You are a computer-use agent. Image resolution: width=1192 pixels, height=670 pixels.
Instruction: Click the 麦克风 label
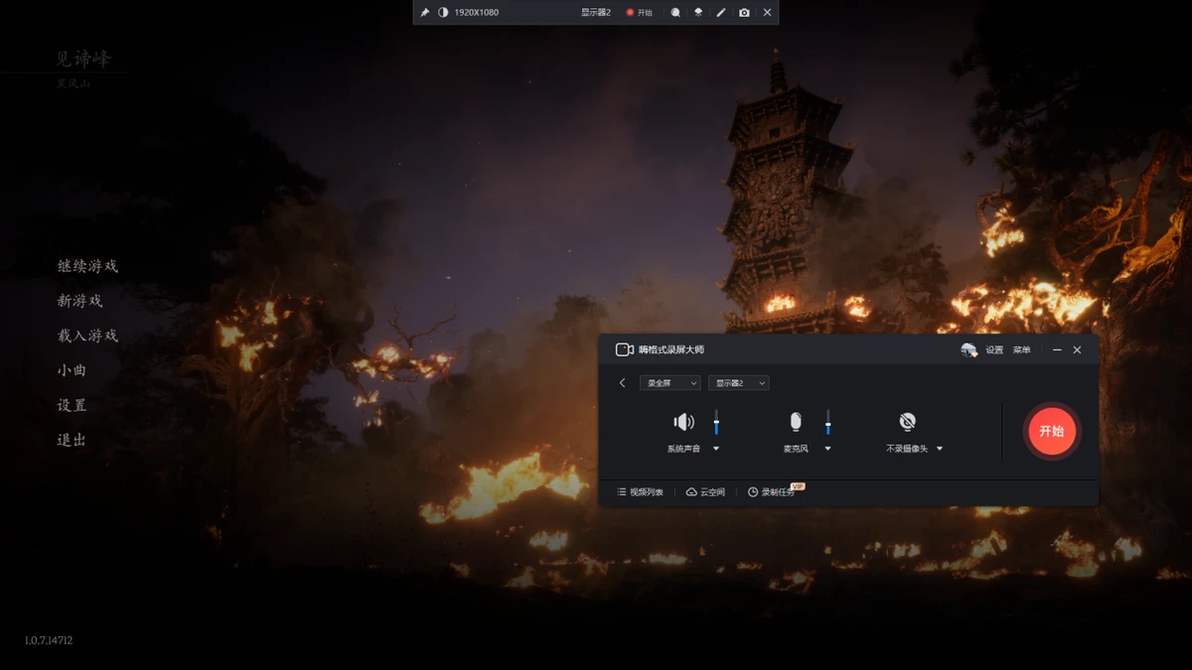pos(795,449)
